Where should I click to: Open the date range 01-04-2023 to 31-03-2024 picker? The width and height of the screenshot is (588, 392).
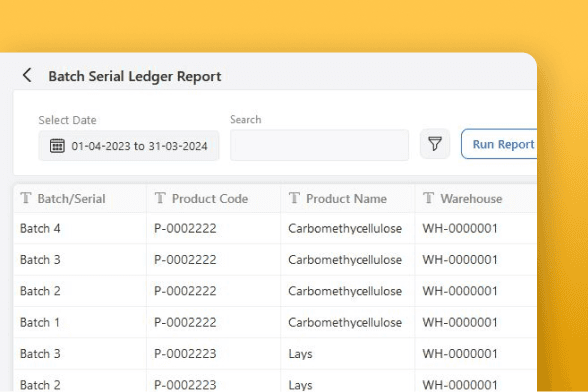[129, 146]
